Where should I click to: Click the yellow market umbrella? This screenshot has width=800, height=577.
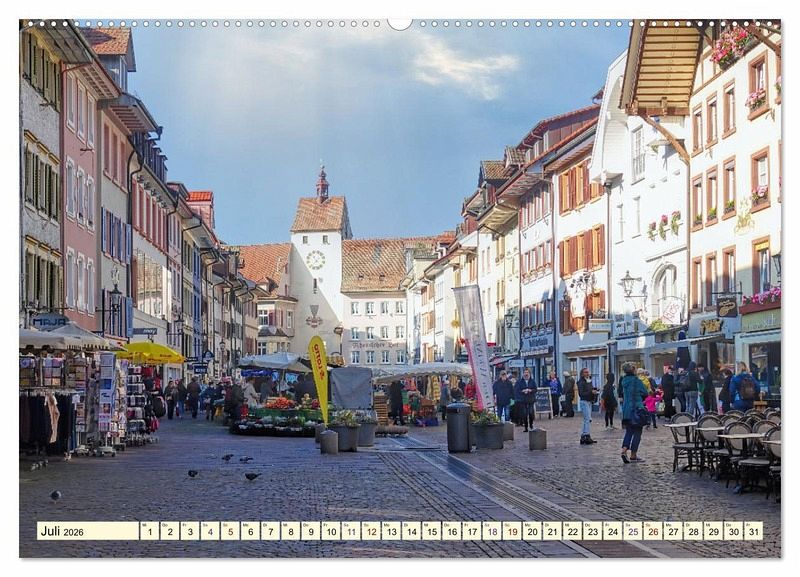pos(150,352)
